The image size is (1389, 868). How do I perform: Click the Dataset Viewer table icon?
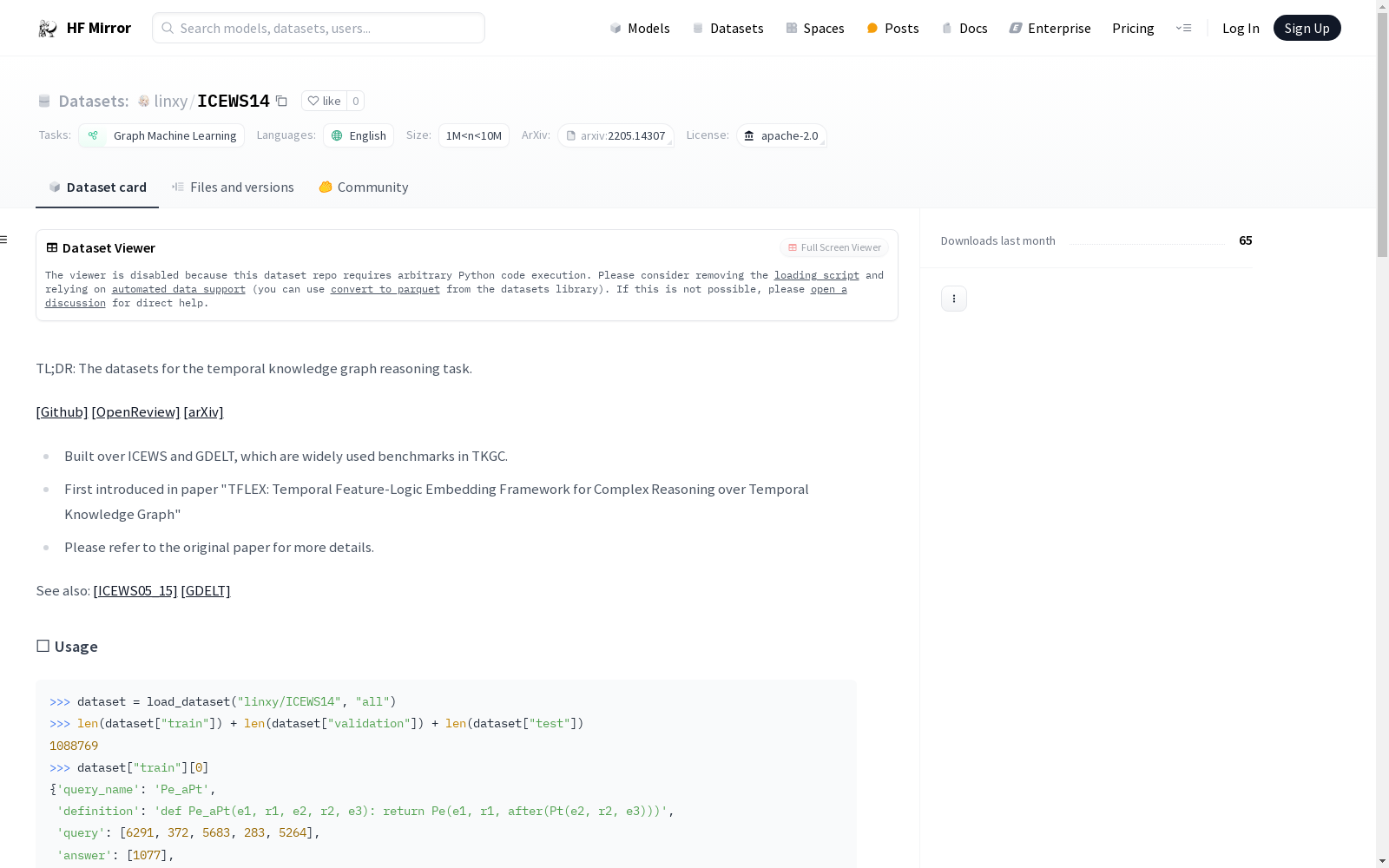[52, 247]
